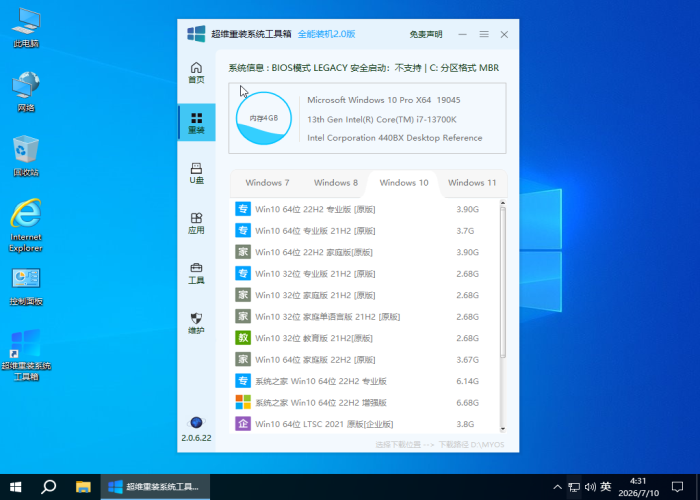Switch to the Windows 7 tab

point(267,183)
